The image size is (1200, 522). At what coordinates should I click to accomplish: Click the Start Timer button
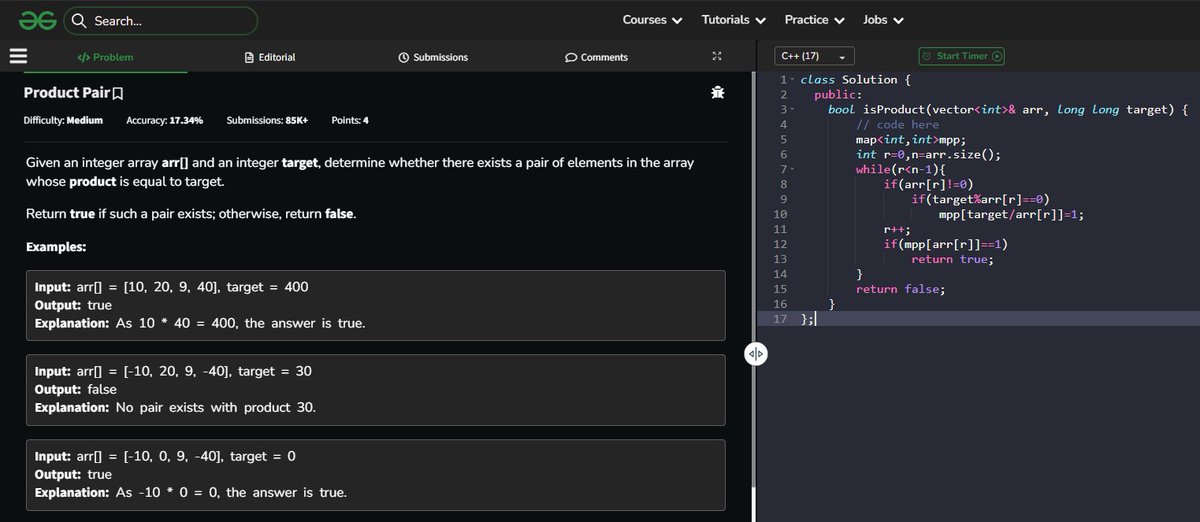(962, 56)
